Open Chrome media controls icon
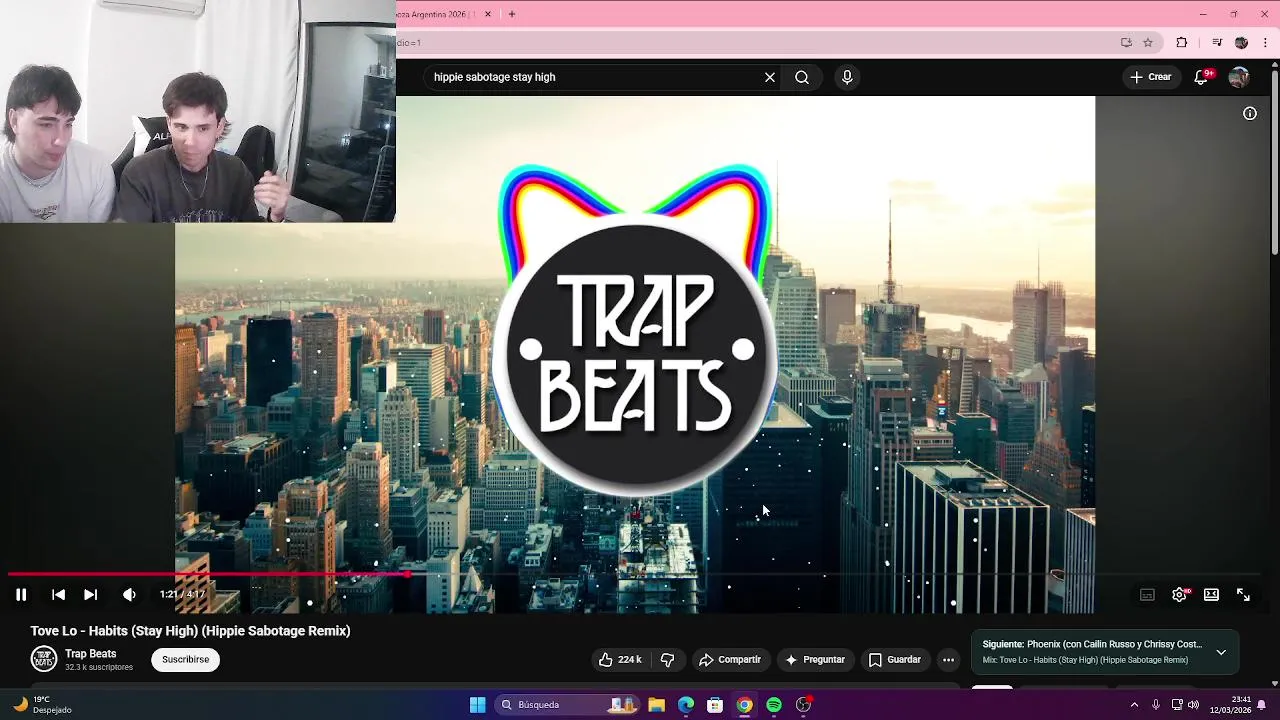The image size is (1280, 720). pyautogui.click(x=1217, y=43)
